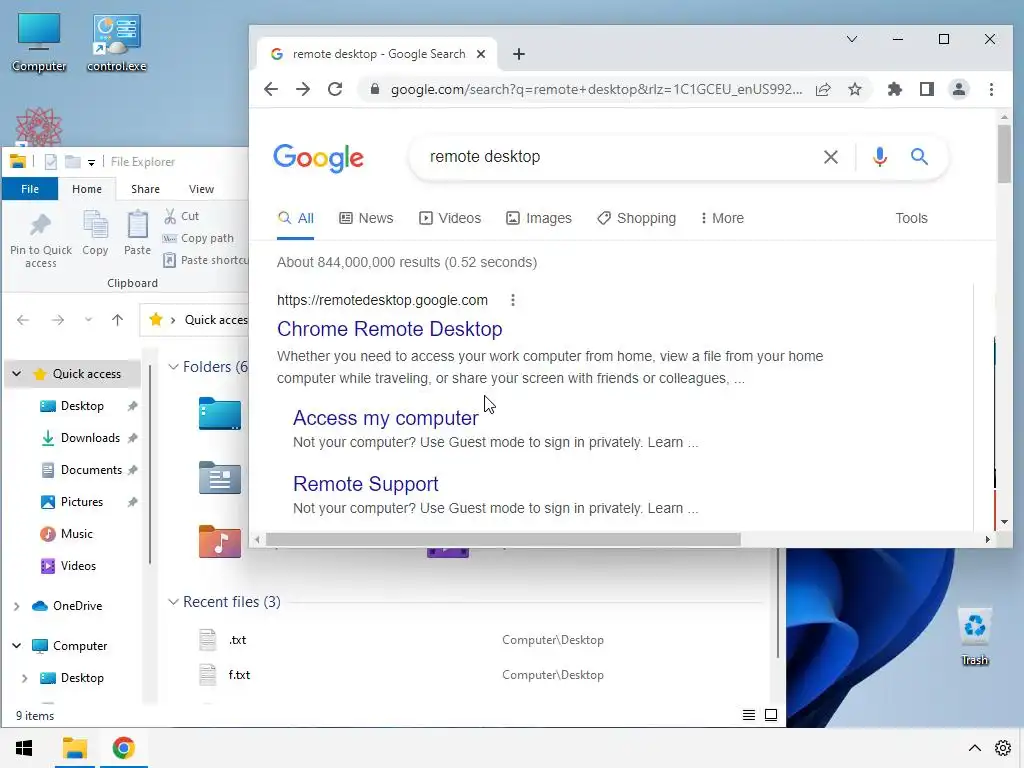1024x768 pixels.
Task: Click Copy in File Explorer ribbon
Action: click(x=95, y=233)
